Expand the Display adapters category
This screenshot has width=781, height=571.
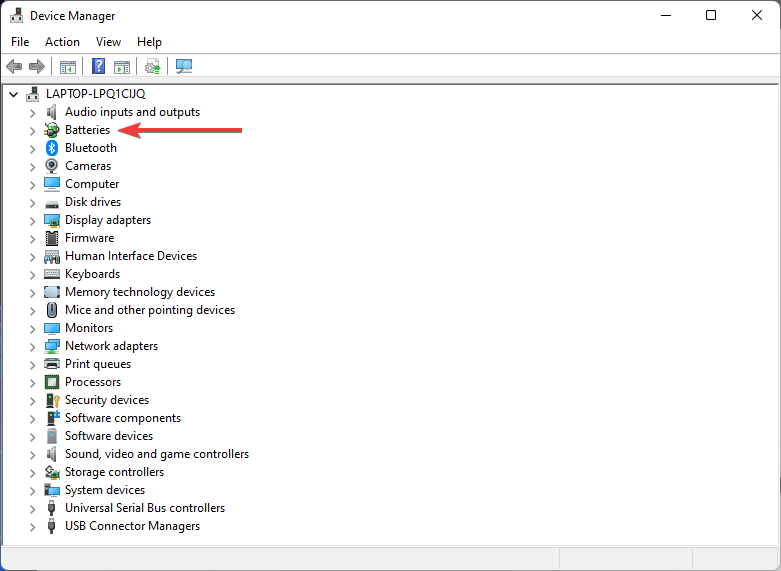32,221
